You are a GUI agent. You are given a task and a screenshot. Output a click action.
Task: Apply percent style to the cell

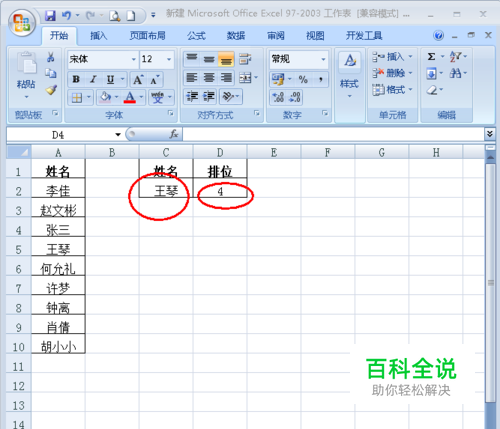click(x=303, y=79)
